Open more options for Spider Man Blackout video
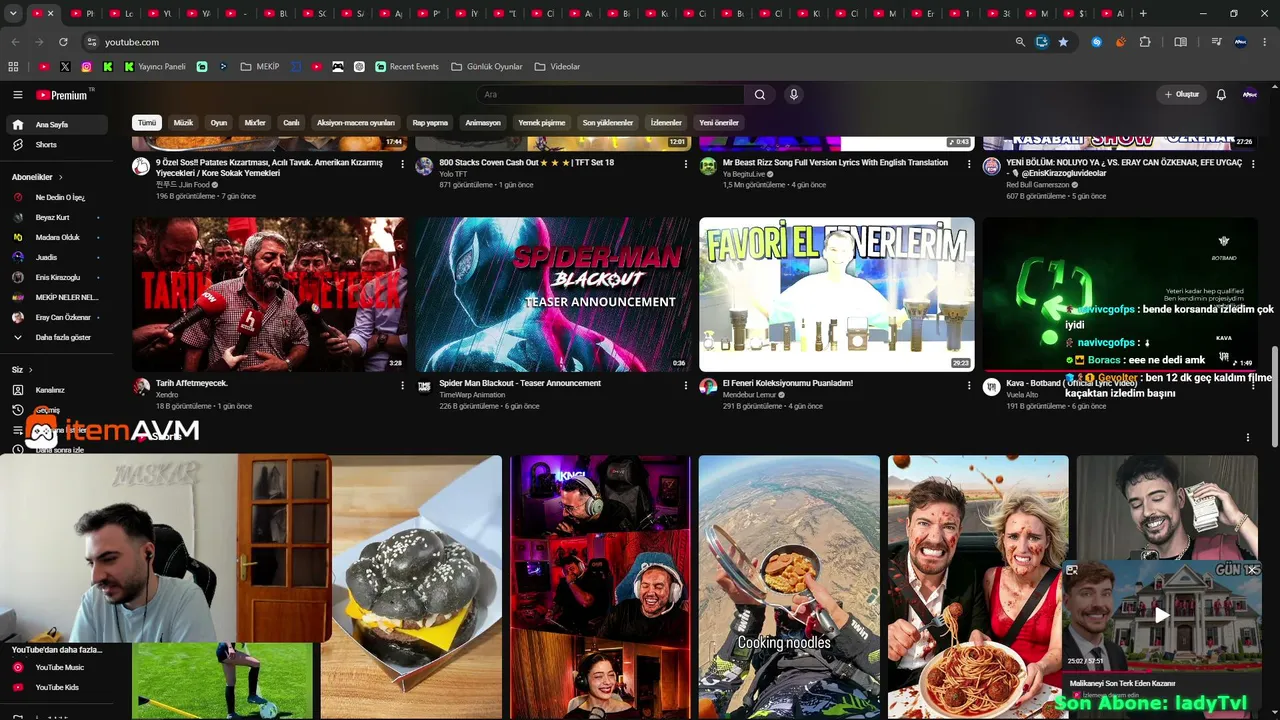Screen dimensions: 1280x720 point(685,385)
